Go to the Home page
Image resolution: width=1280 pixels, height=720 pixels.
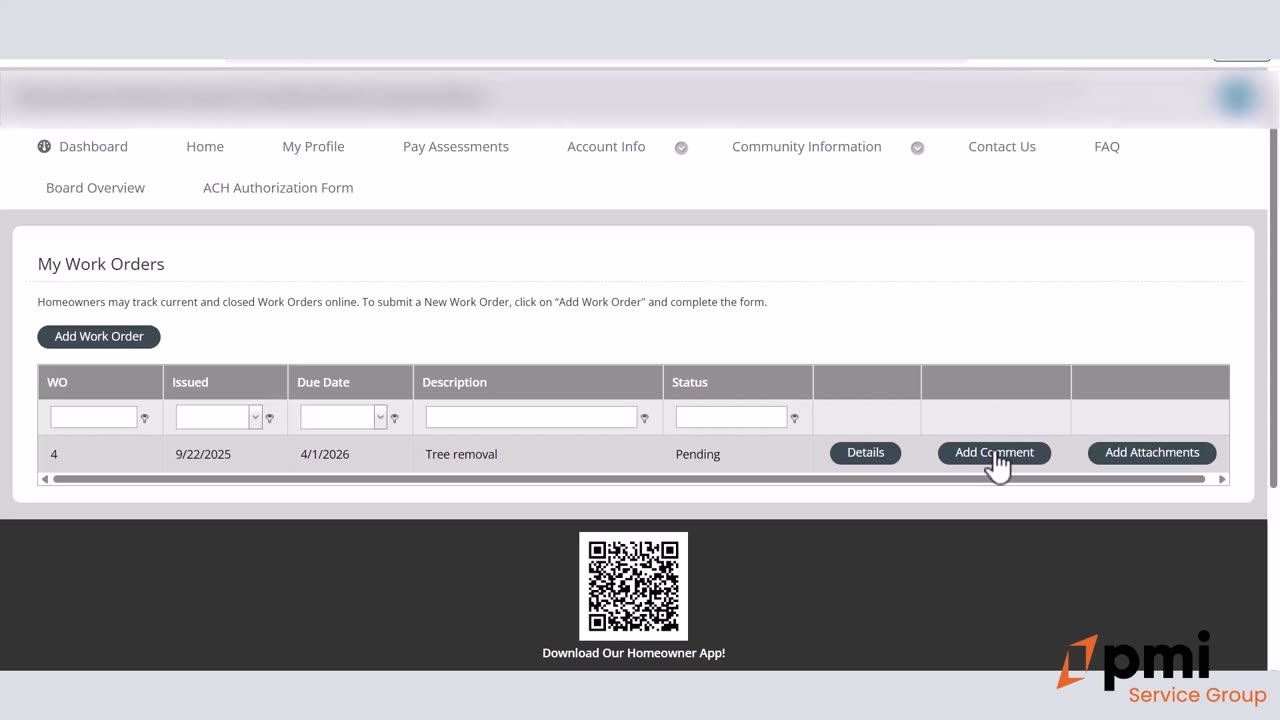205,146
